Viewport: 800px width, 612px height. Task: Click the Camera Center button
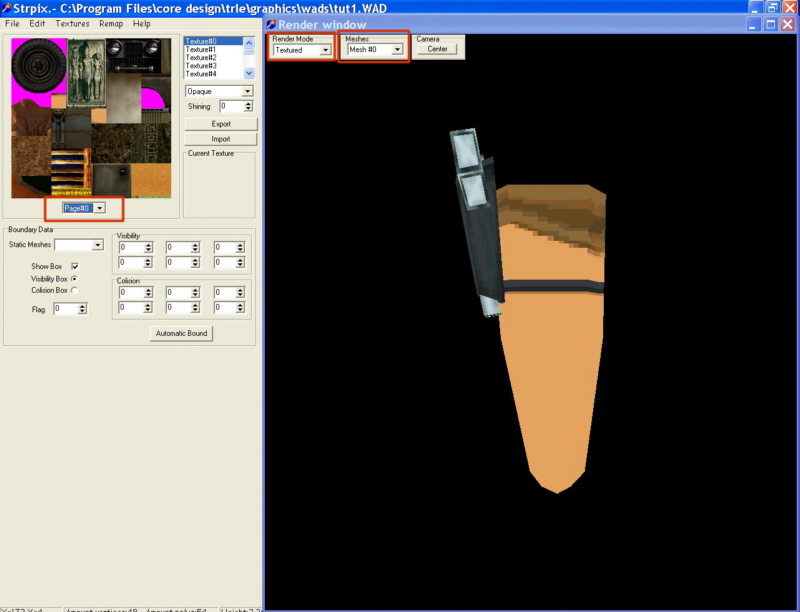437,49
